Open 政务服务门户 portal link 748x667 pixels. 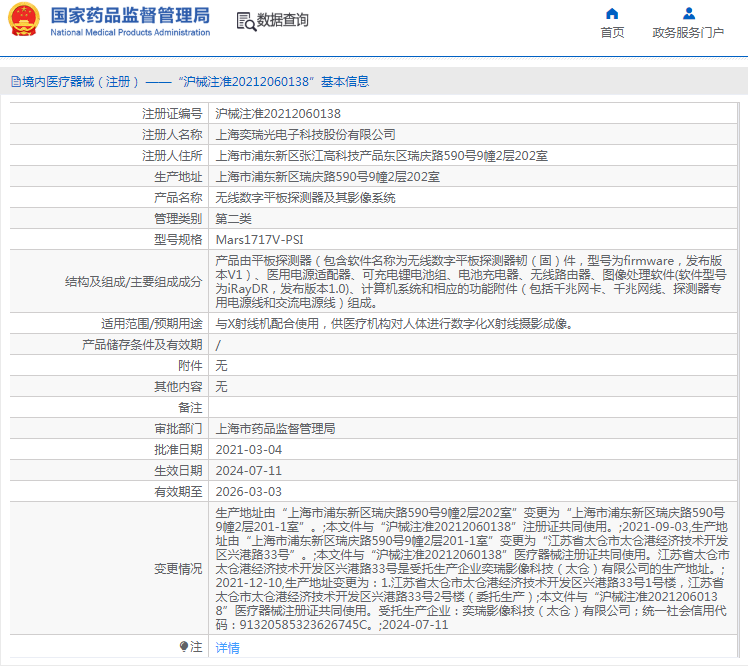pyautogui.click(x=688, y=32)
